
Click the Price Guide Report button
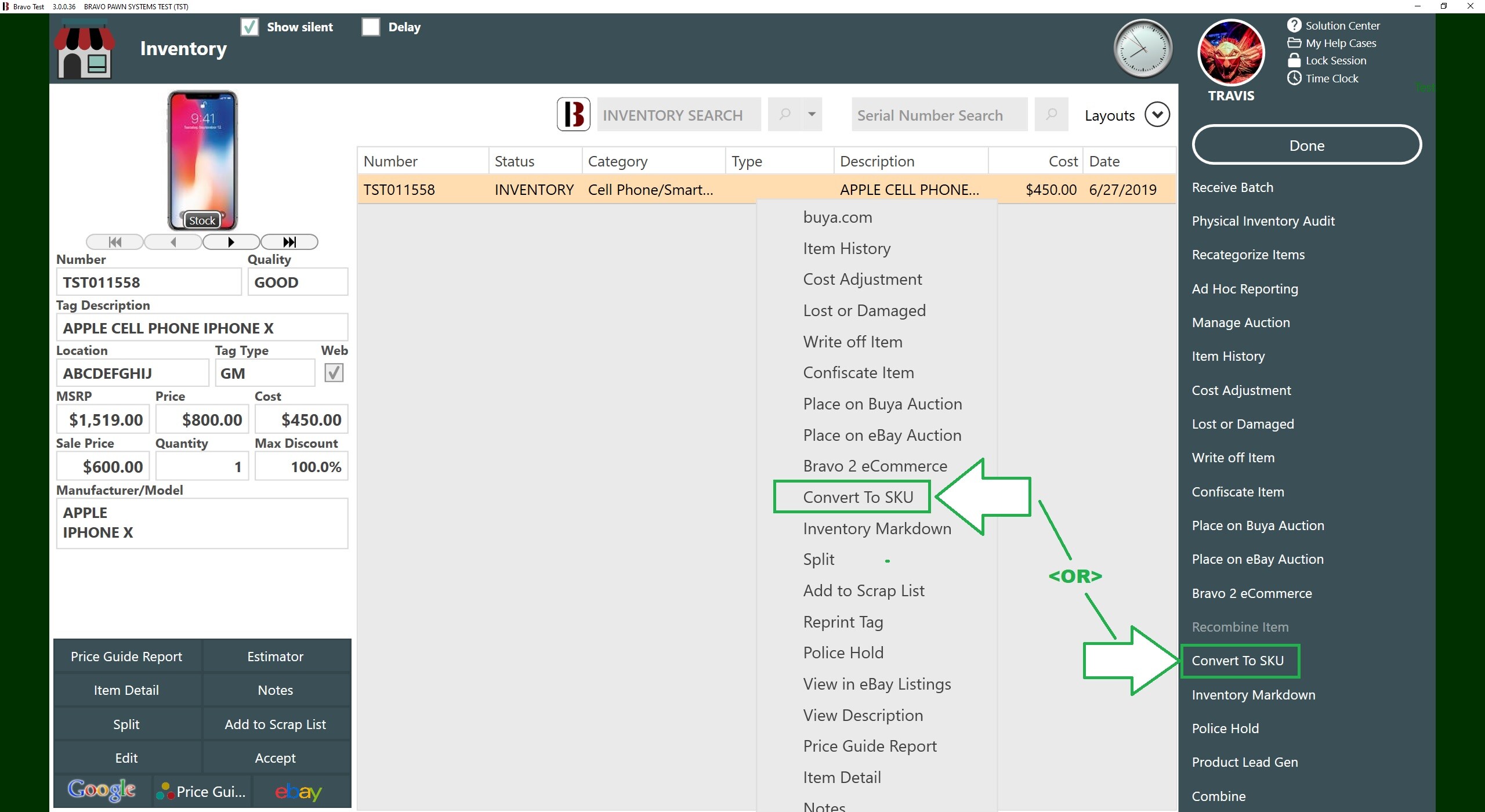click(x=126, y=656)
